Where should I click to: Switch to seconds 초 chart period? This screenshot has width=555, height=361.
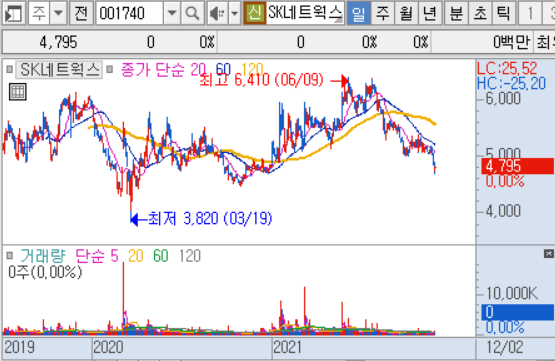480,13
